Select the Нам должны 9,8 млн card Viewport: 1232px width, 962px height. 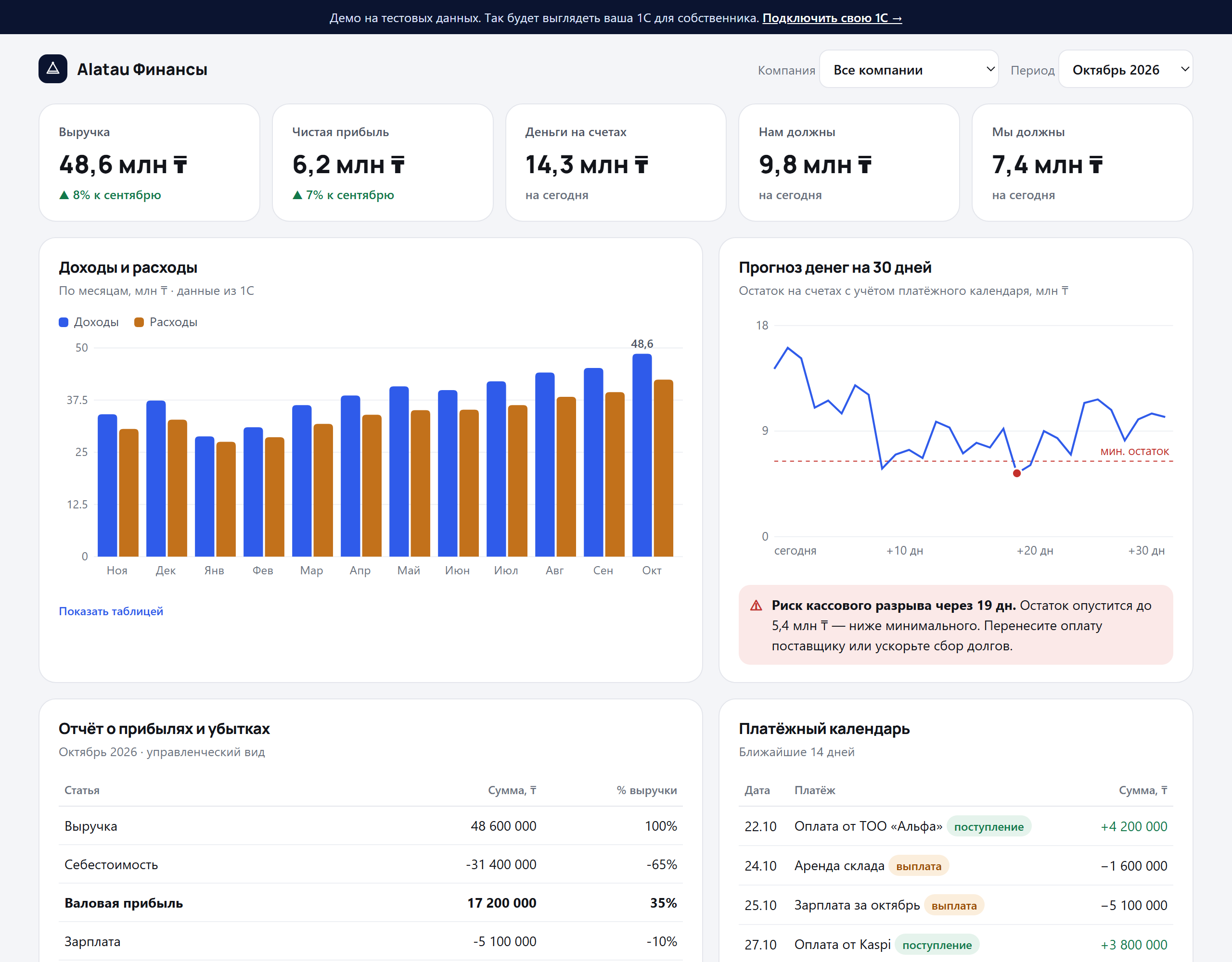(849, 163)
